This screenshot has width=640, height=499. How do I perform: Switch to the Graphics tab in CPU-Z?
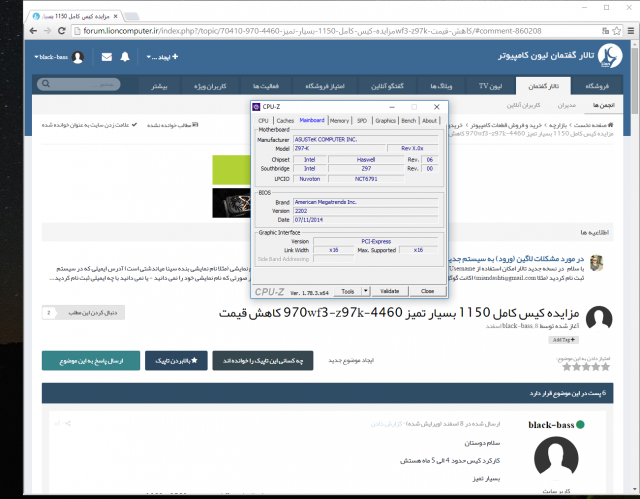click(385, 120)
